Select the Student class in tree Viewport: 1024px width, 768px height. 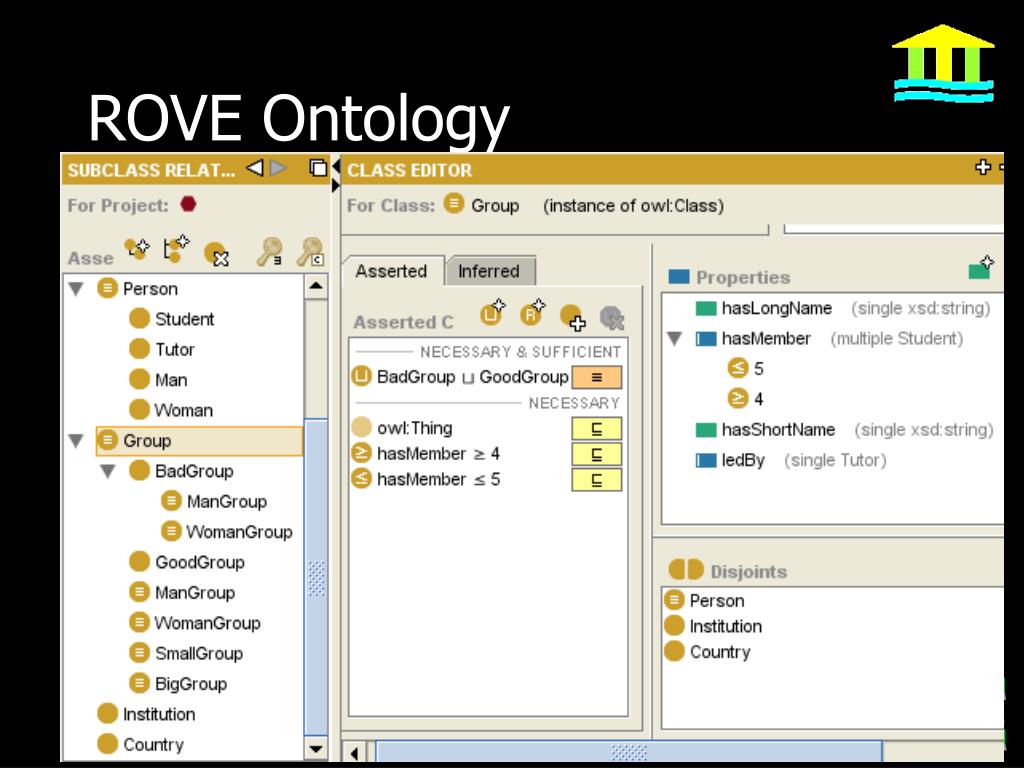tap(172, 319)
